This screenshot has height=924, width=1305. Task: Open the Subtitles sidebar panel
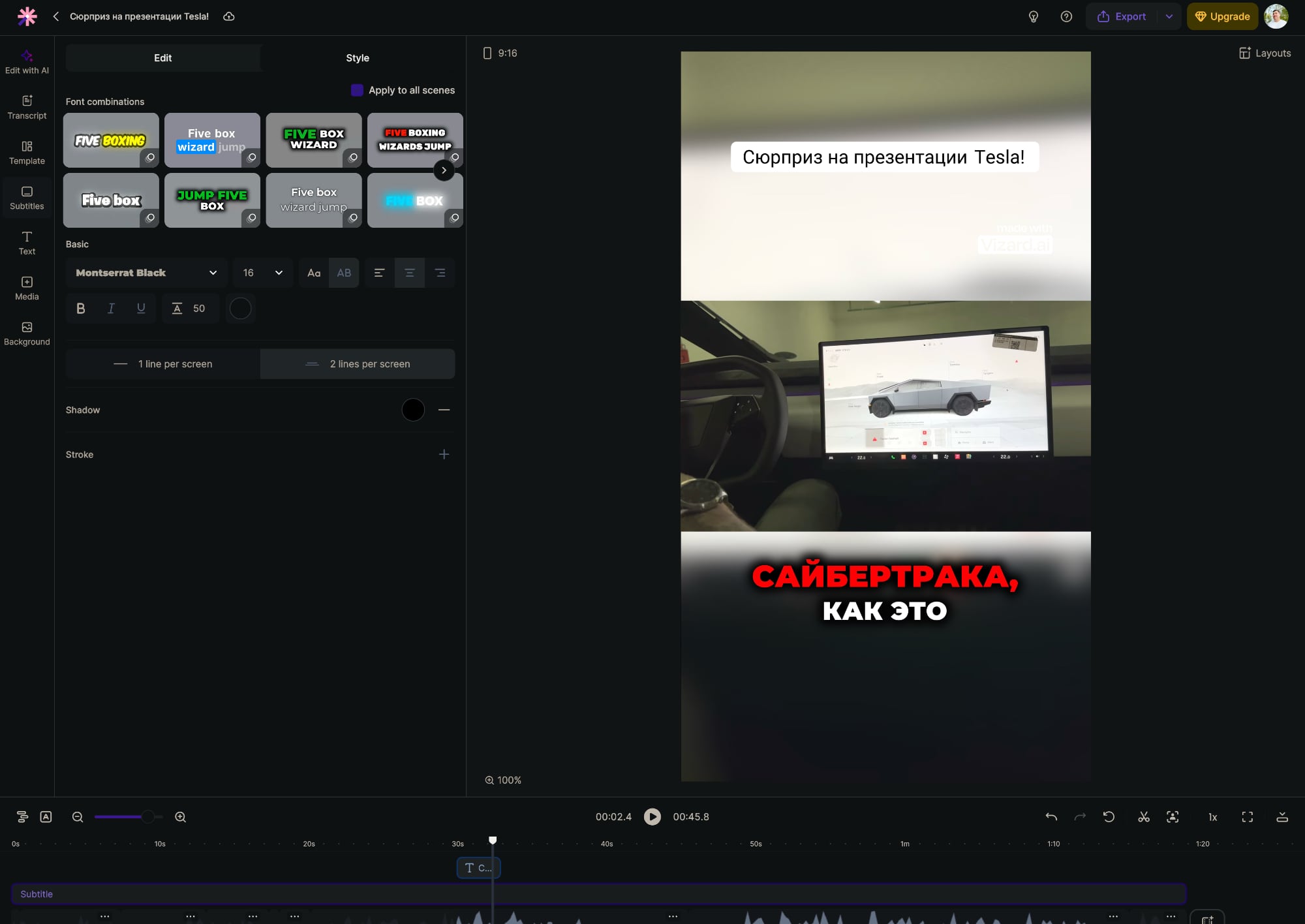click(27, 198)
